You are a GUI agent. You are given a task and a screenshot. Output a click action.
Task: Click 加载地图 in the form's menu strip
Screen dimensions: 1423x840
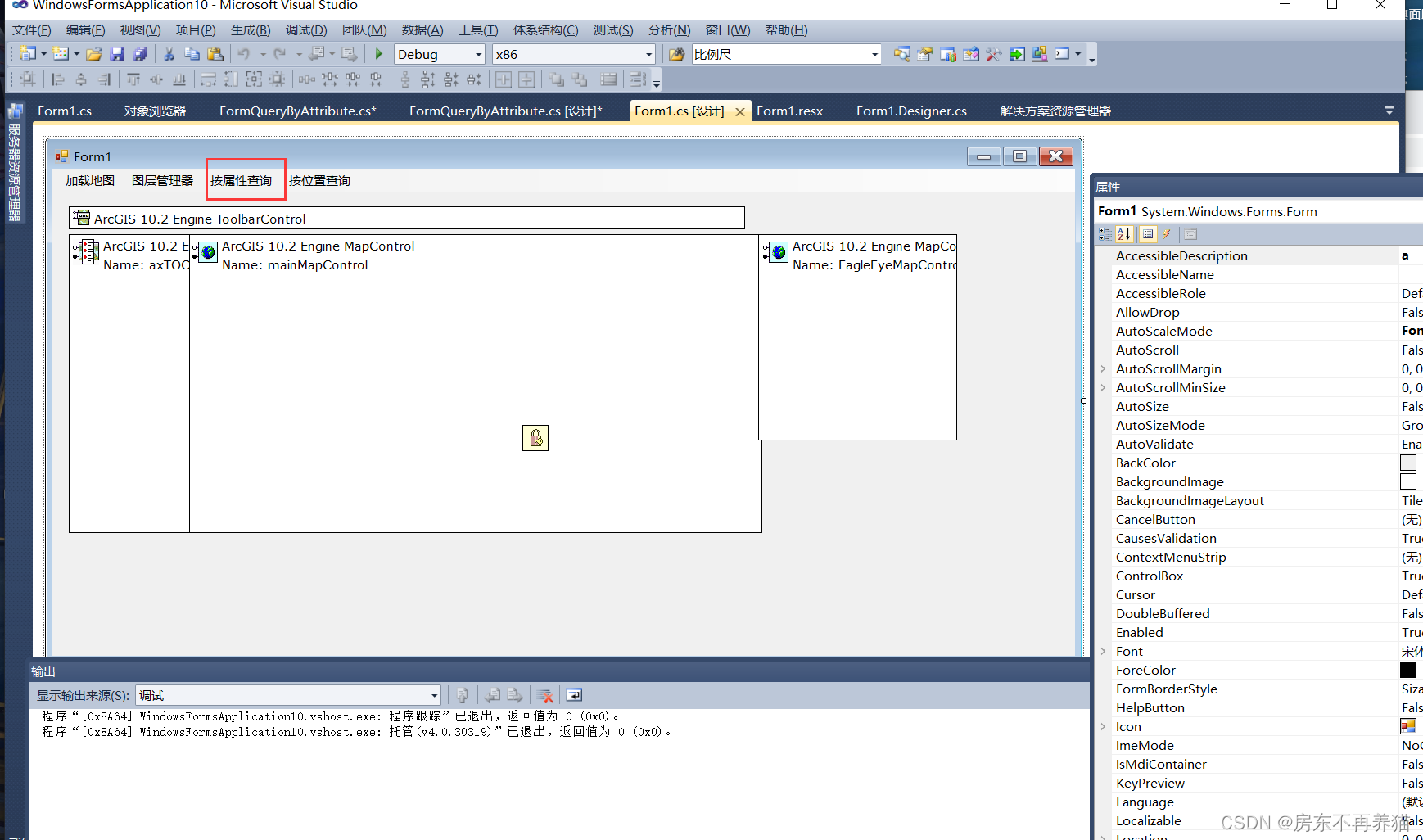[90, 180]
